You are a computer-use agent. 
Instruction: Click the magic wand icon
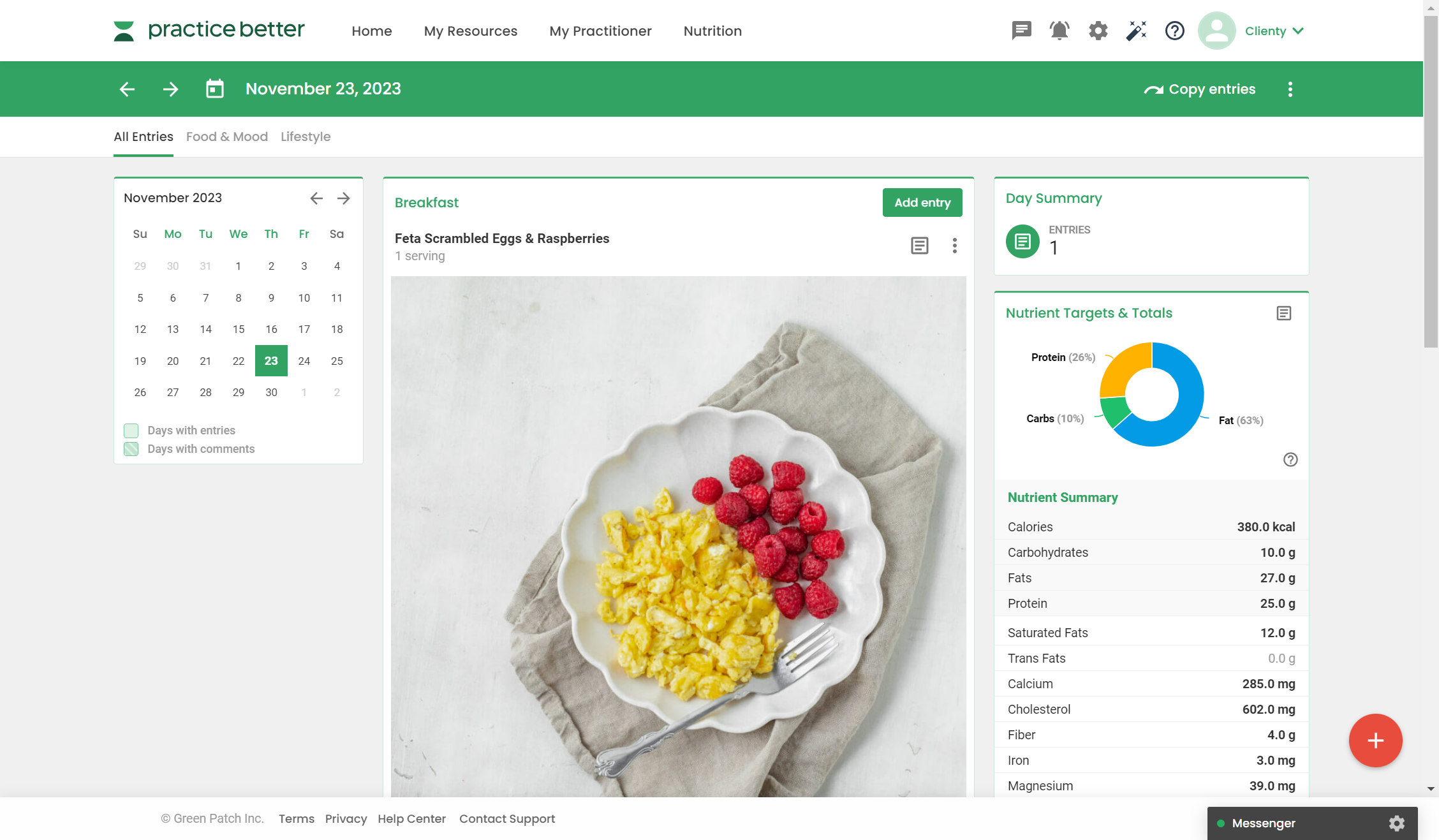click(1136, 31)
